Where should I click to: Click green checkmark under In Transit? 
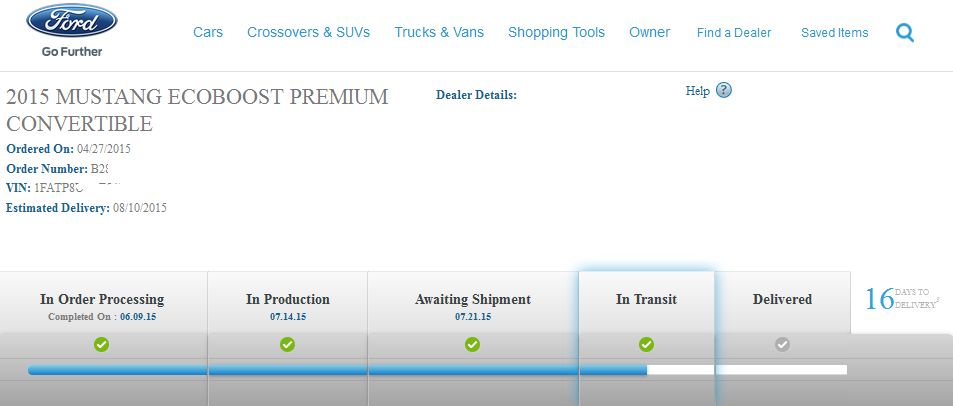(x=647, y=345)
